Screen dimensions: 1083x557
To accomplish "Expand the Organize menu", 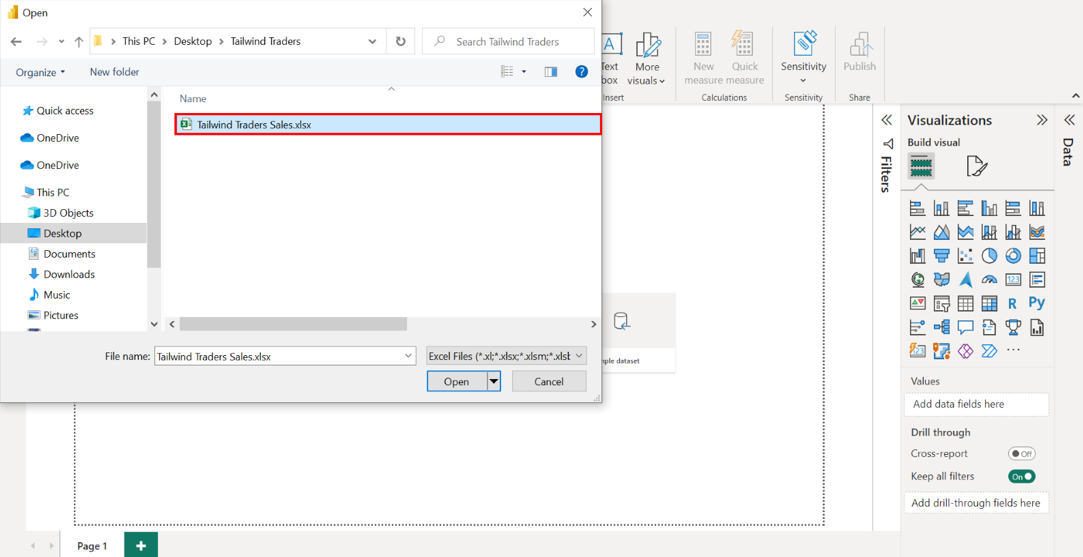I will point(40,72).
